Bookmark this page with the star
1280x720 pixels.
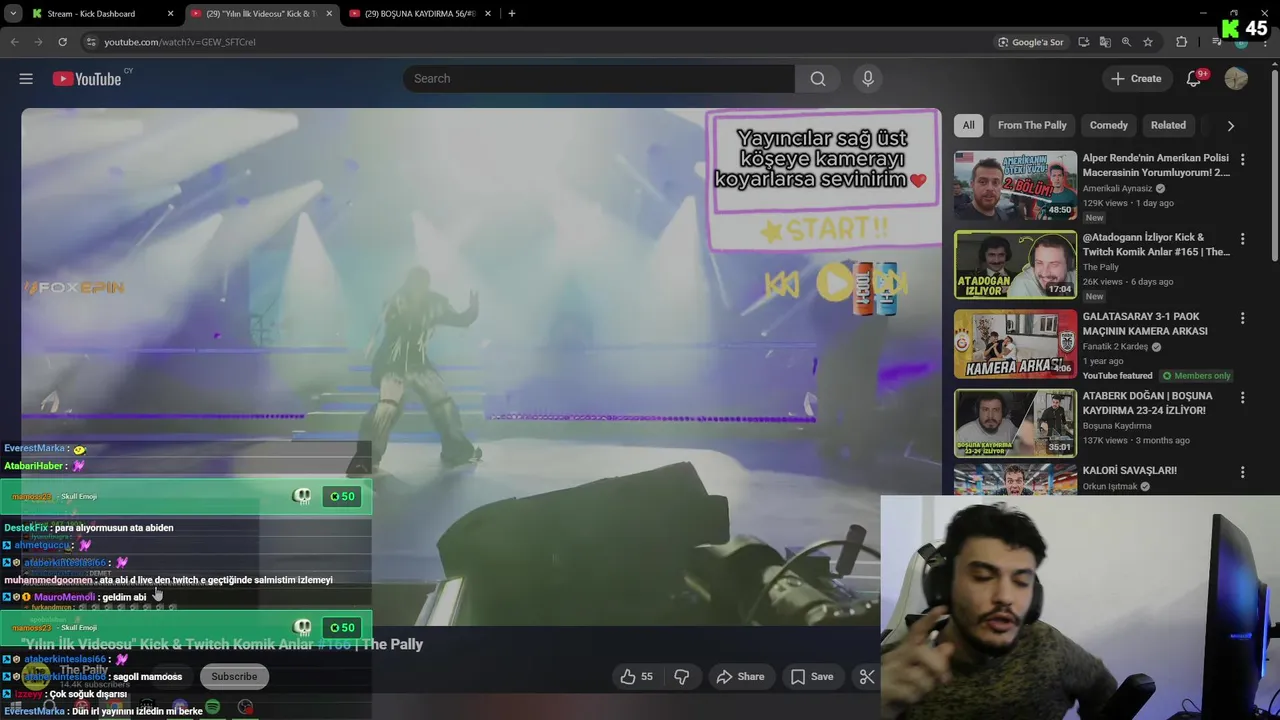coord(1148,42)
